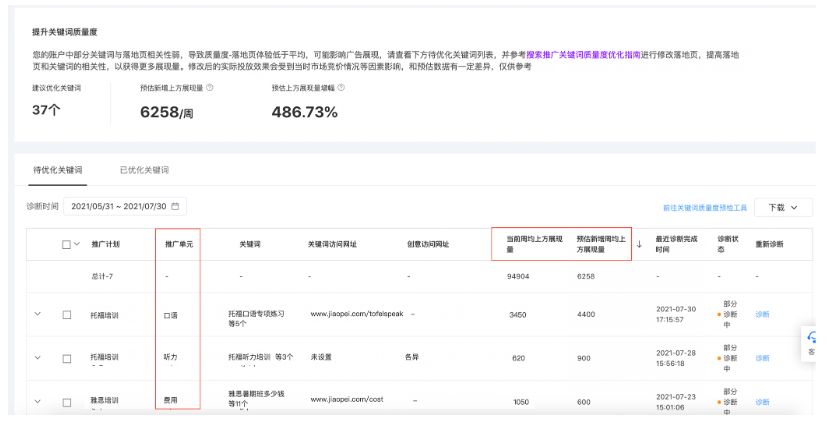The width and height of the screenshot is (827, 424).
Task: Click 诊断 link in 听力 row
Action: point(762,358)
